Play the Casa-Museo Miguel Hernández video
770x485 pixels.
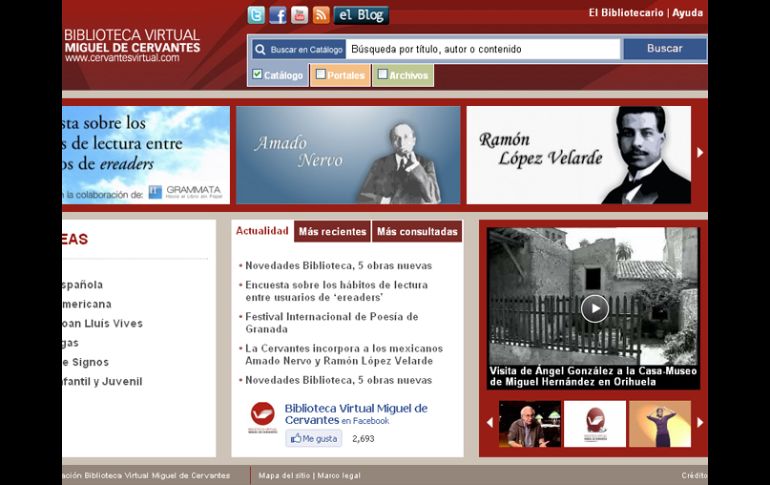pos(594,308)
